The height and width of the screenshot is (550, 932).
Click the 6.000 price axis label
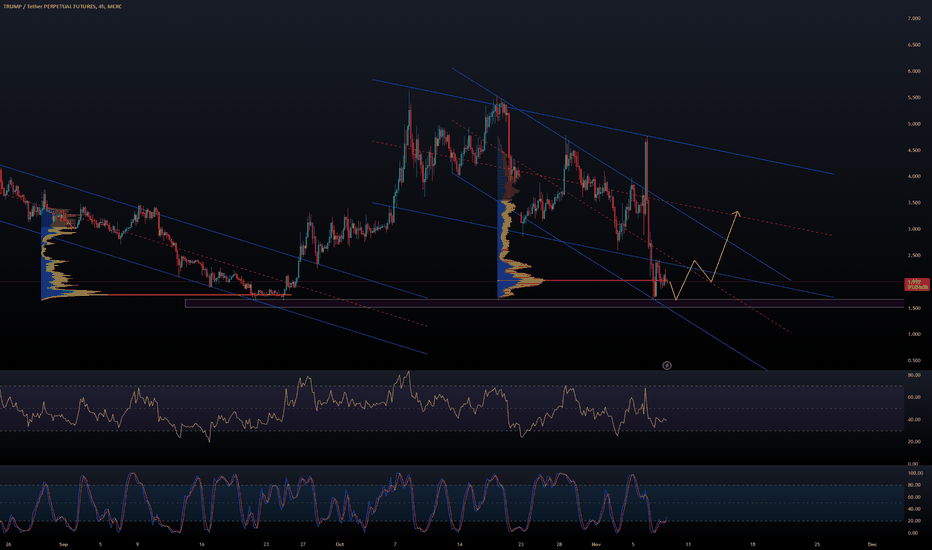[914, 71]
